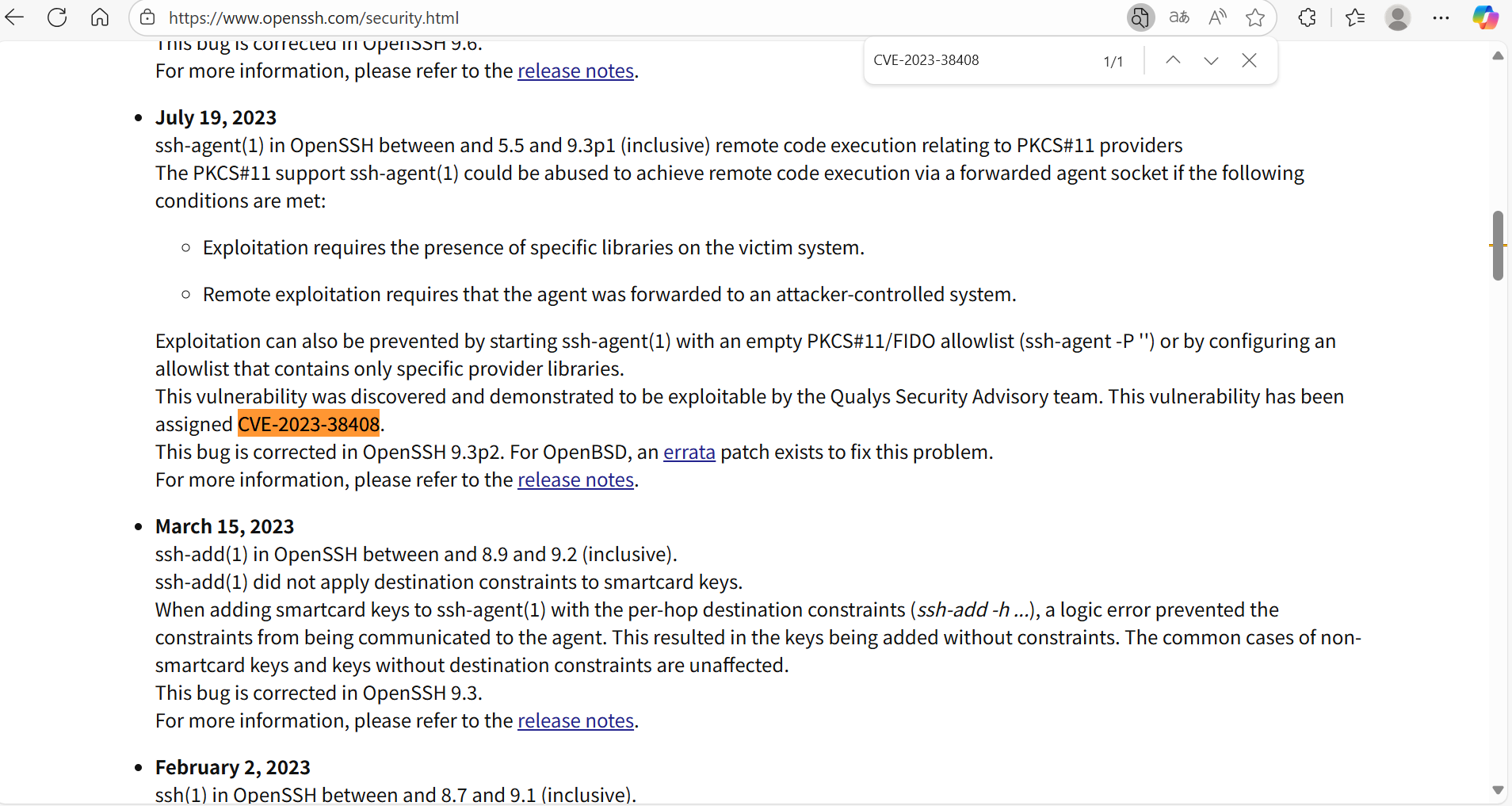The image size is (1512, 806).
Task: Launch the Copilot sidebar
Action: (x=1485, y=17)
